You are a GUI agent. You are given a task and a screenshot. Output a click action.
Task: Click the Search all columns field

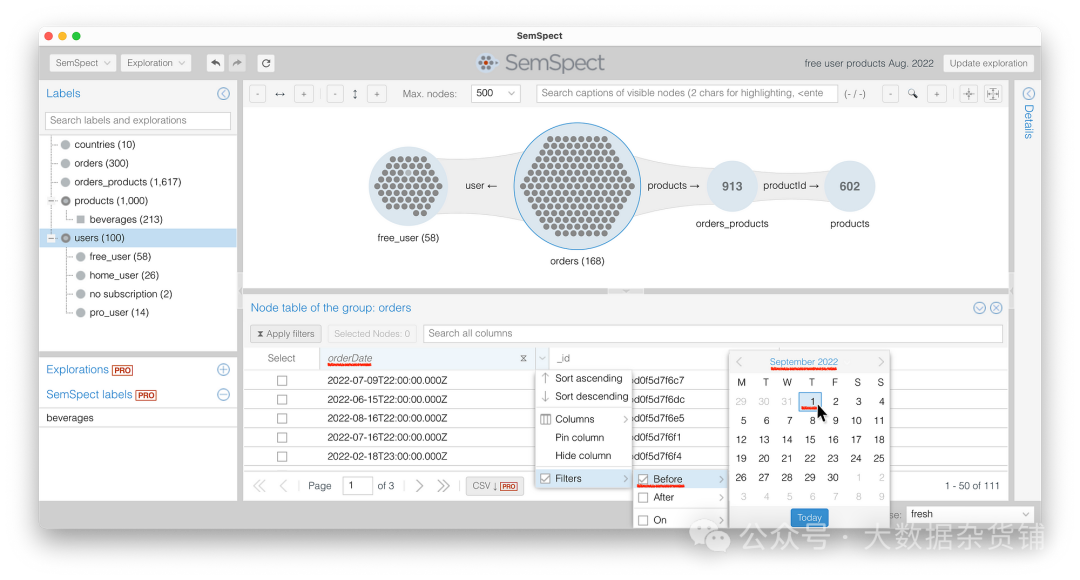(713, 333)
